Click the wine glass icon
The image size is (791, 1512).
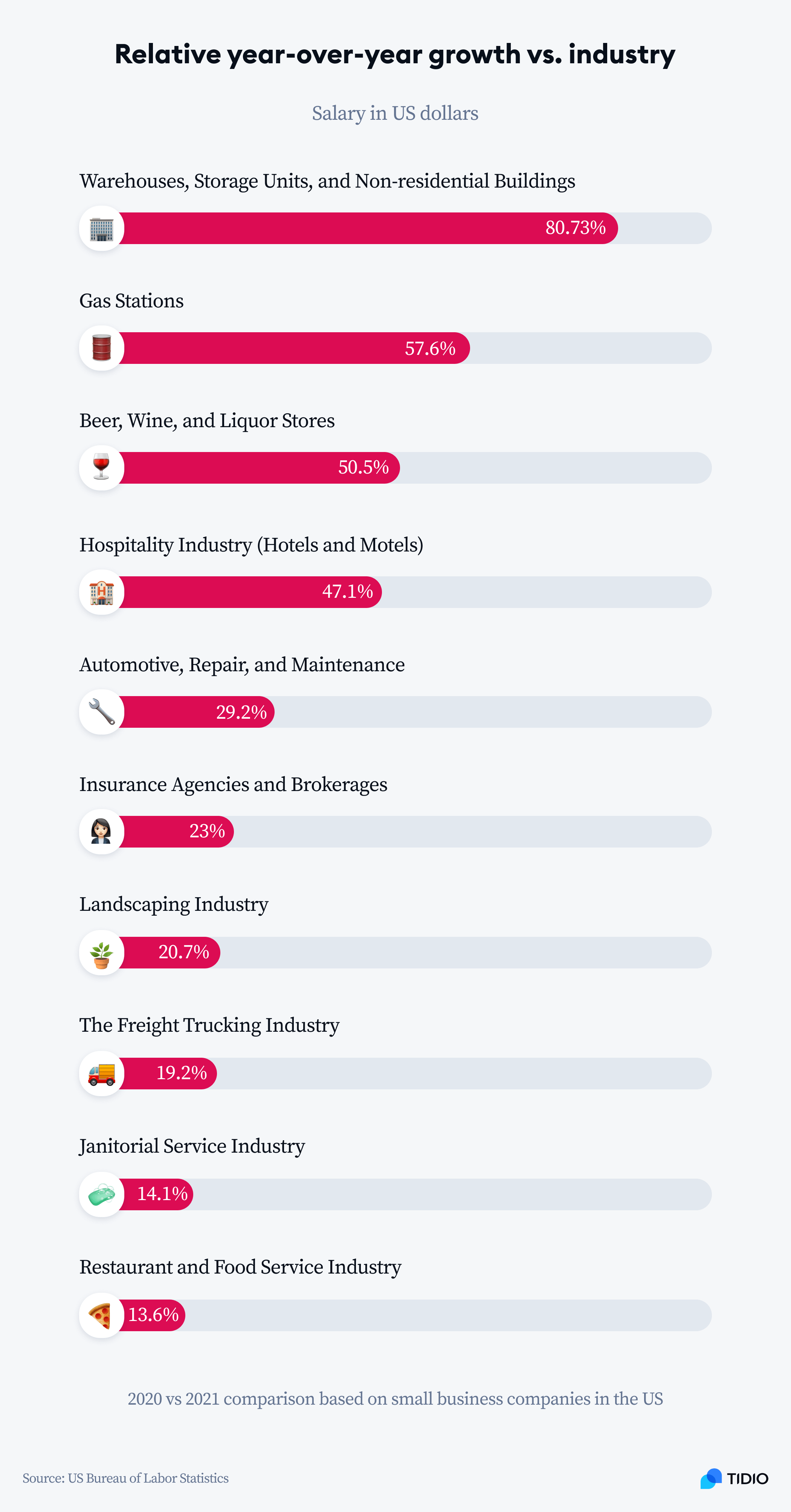coord(102,468)
